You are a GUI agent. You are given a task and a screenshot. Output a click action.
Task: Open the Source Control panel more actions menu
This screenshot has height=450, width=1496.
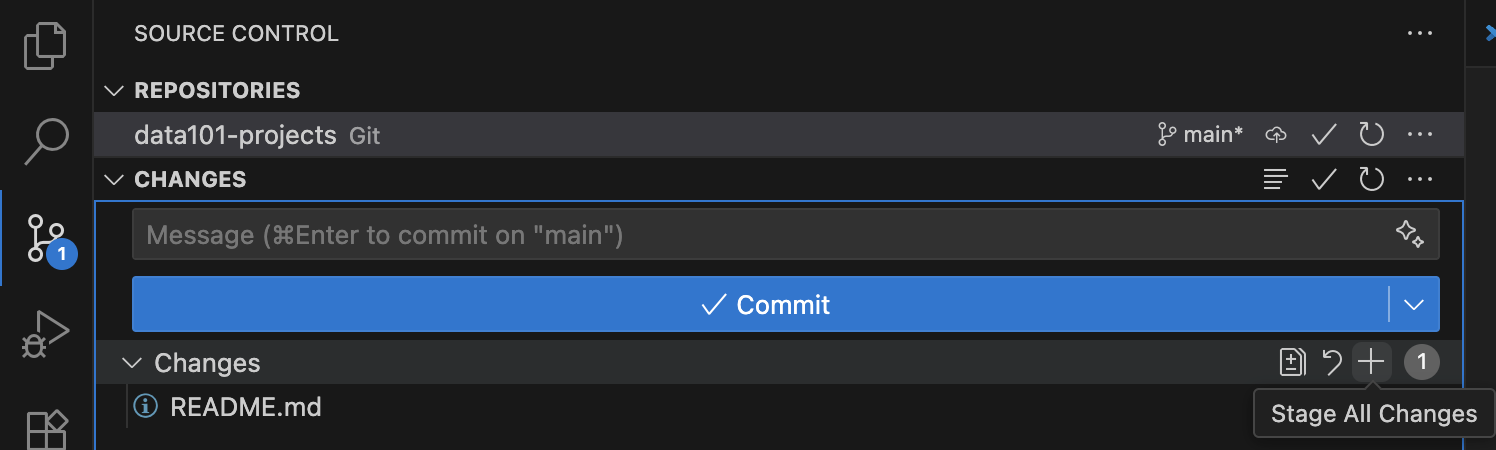1420,33
